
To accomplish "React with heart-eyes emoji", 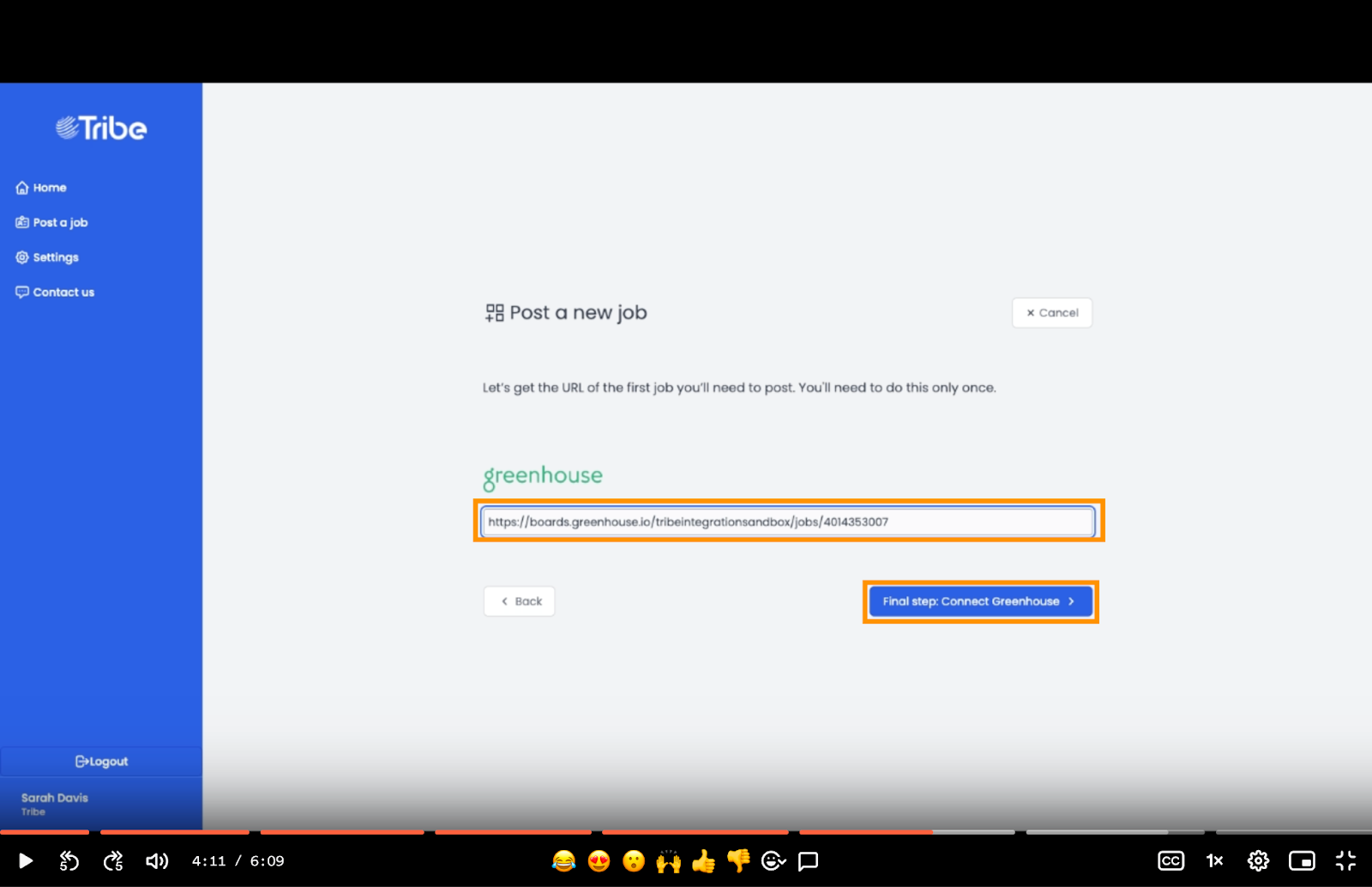I will pos(599,860).
